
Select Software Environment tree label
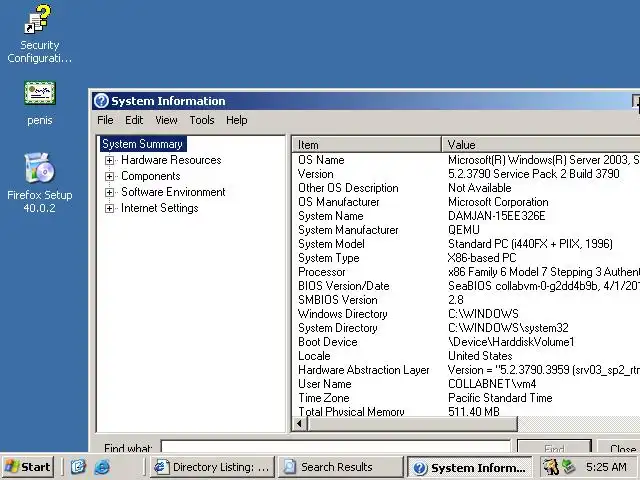[x=173, y=192]
